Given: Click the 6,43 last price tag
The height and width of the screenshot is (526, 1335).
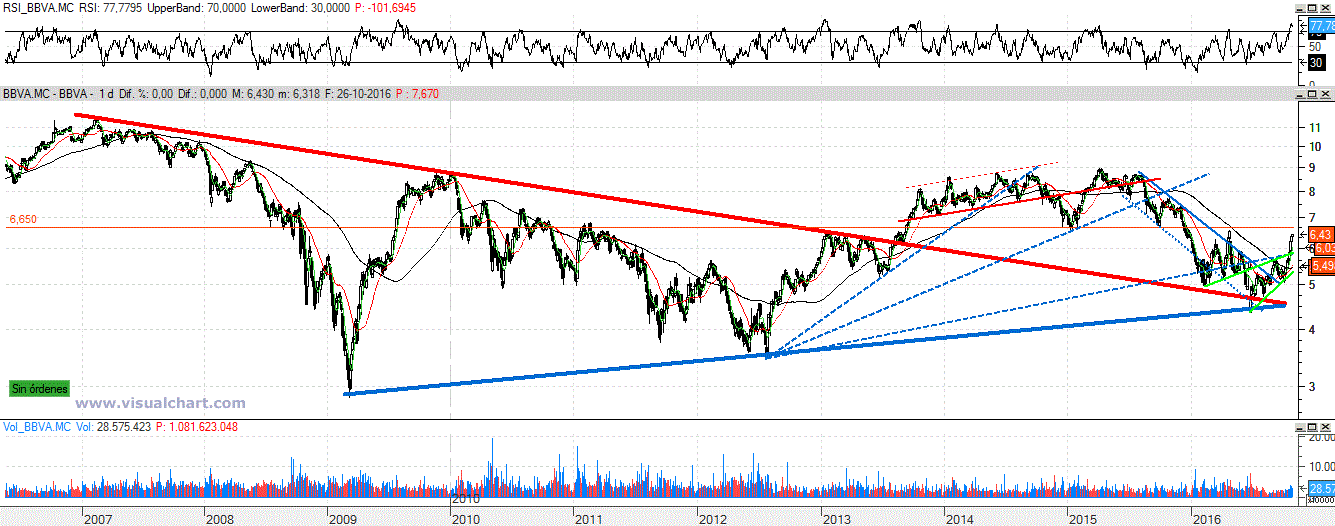Looking at the screenshot, I should click(1321, 232).
